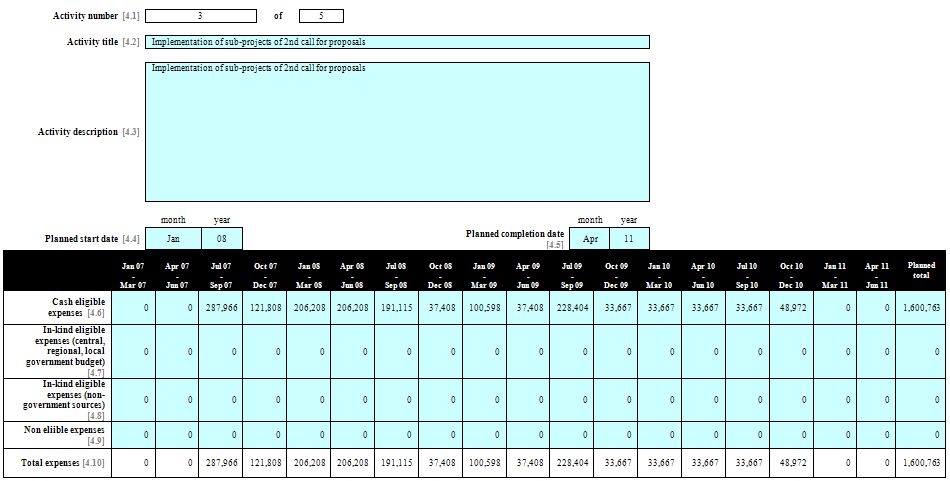Click the planned completion month field Apr
The image size is (950, 481).
pos(590,239)
